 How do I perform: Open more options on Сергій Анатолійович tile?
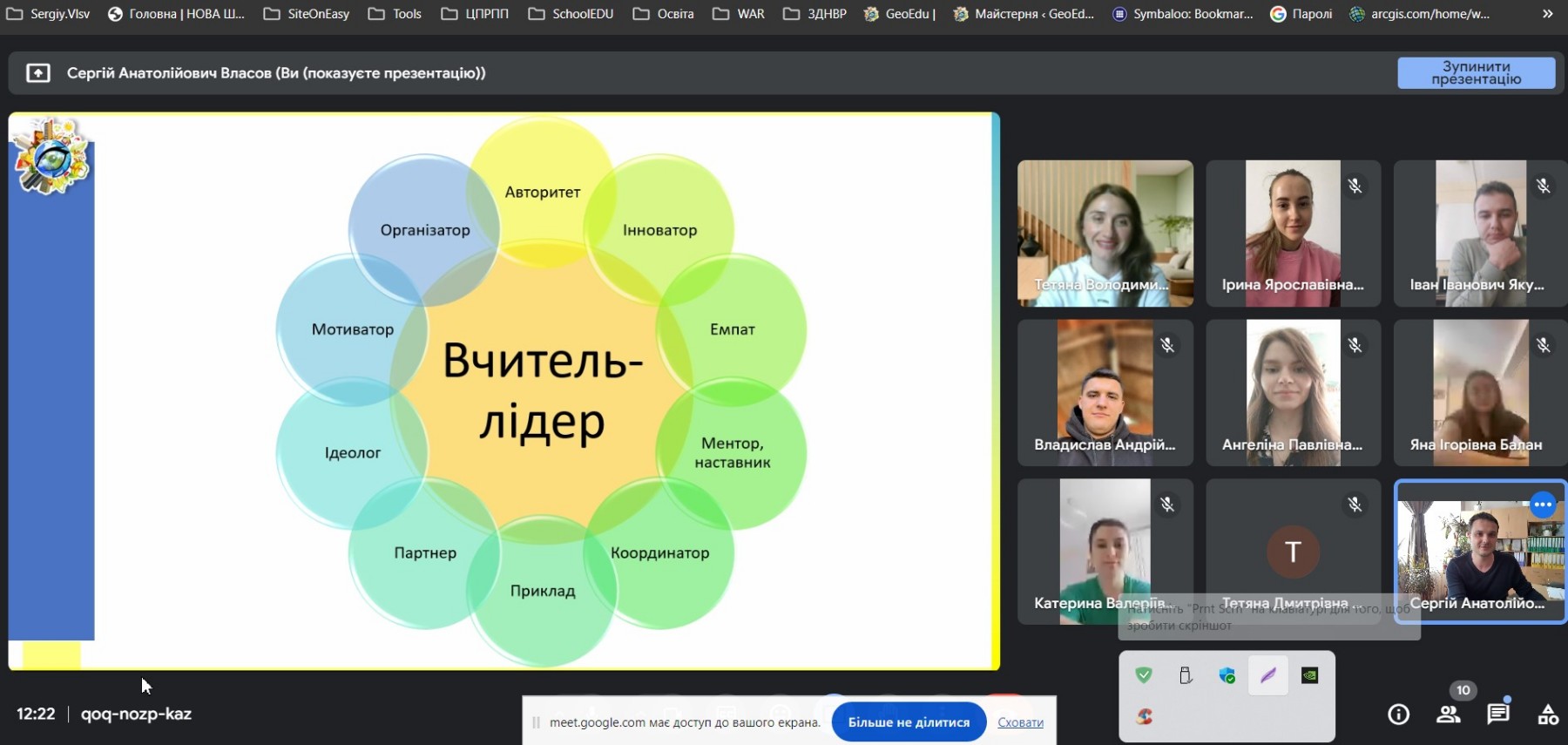point(1542,505)
